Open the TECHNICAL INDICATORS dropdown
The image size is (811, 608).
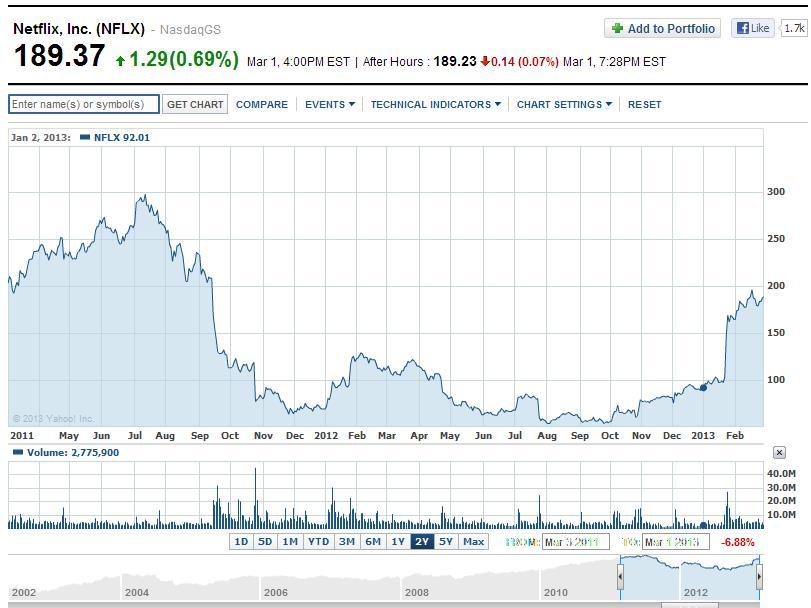[x=435, y=104]
